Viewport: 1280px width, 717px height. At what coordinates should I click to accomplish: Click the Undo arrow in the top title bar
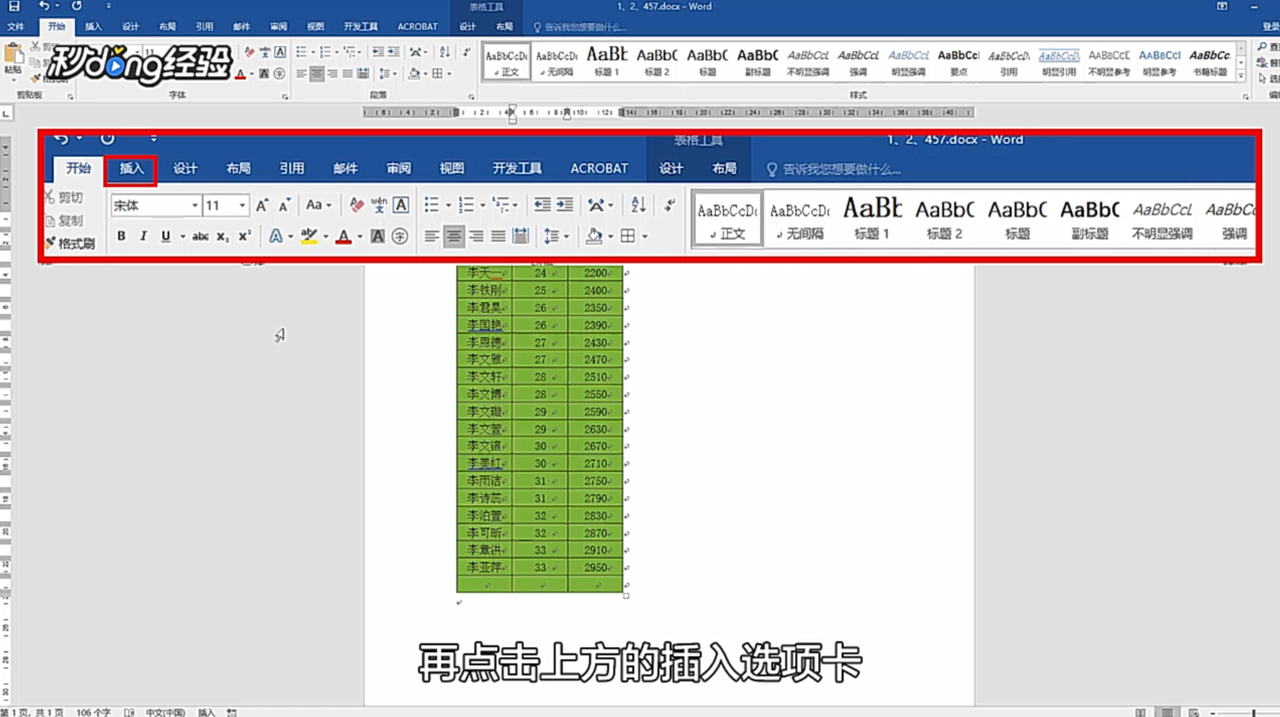[43, 6]
